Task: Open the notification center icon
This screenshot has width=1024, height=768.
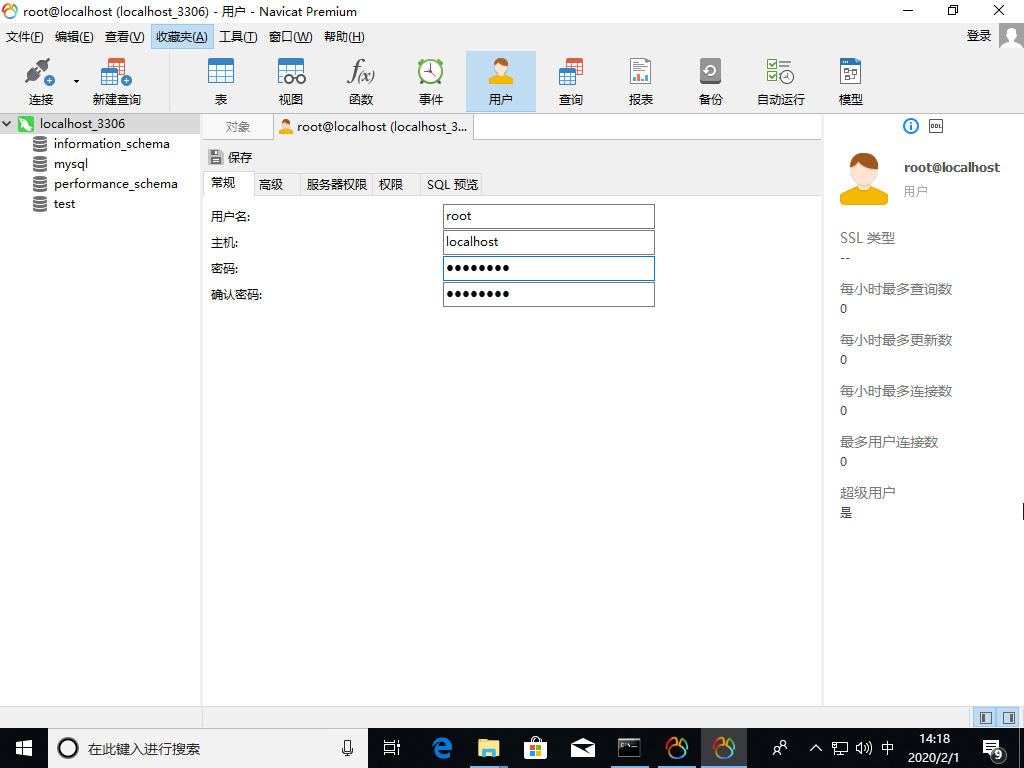Action: pyautogui.click(x=993, y=749)
